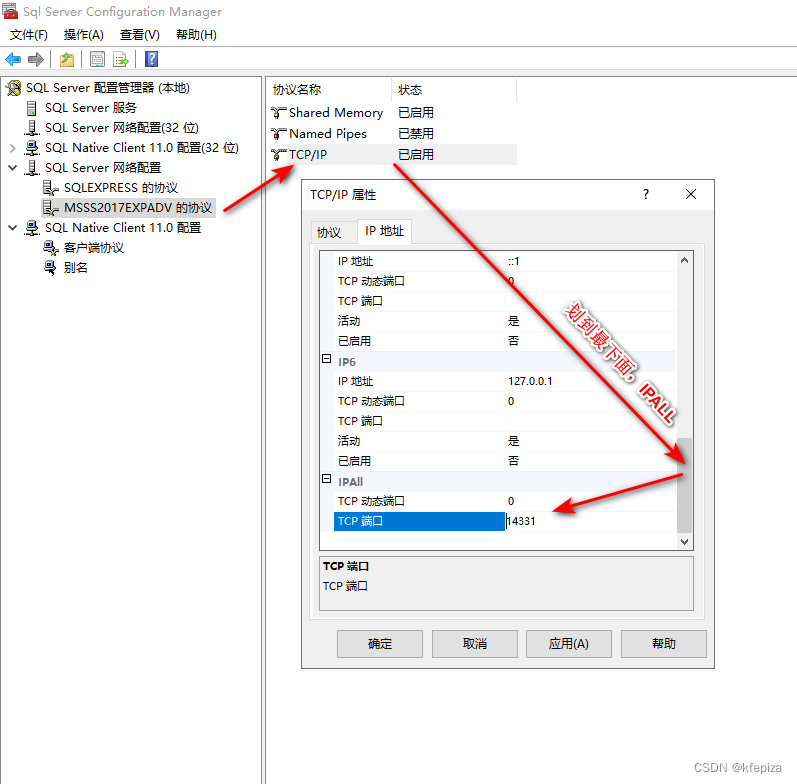
Task: Click the blue Help toolbar icon
Action: point(151,59)
